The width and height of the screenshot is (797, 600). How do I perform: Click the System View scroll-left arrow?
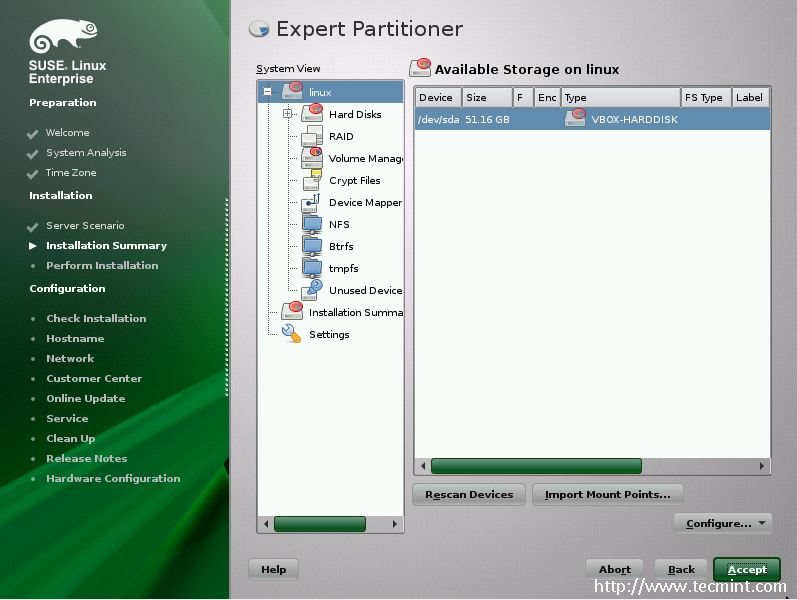[266, 524]
